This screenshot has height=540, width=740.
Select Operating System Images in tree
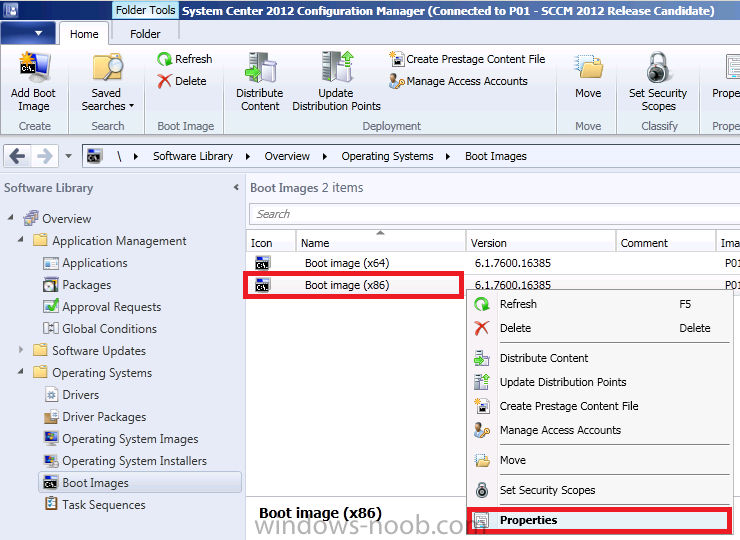click(121, 439)
